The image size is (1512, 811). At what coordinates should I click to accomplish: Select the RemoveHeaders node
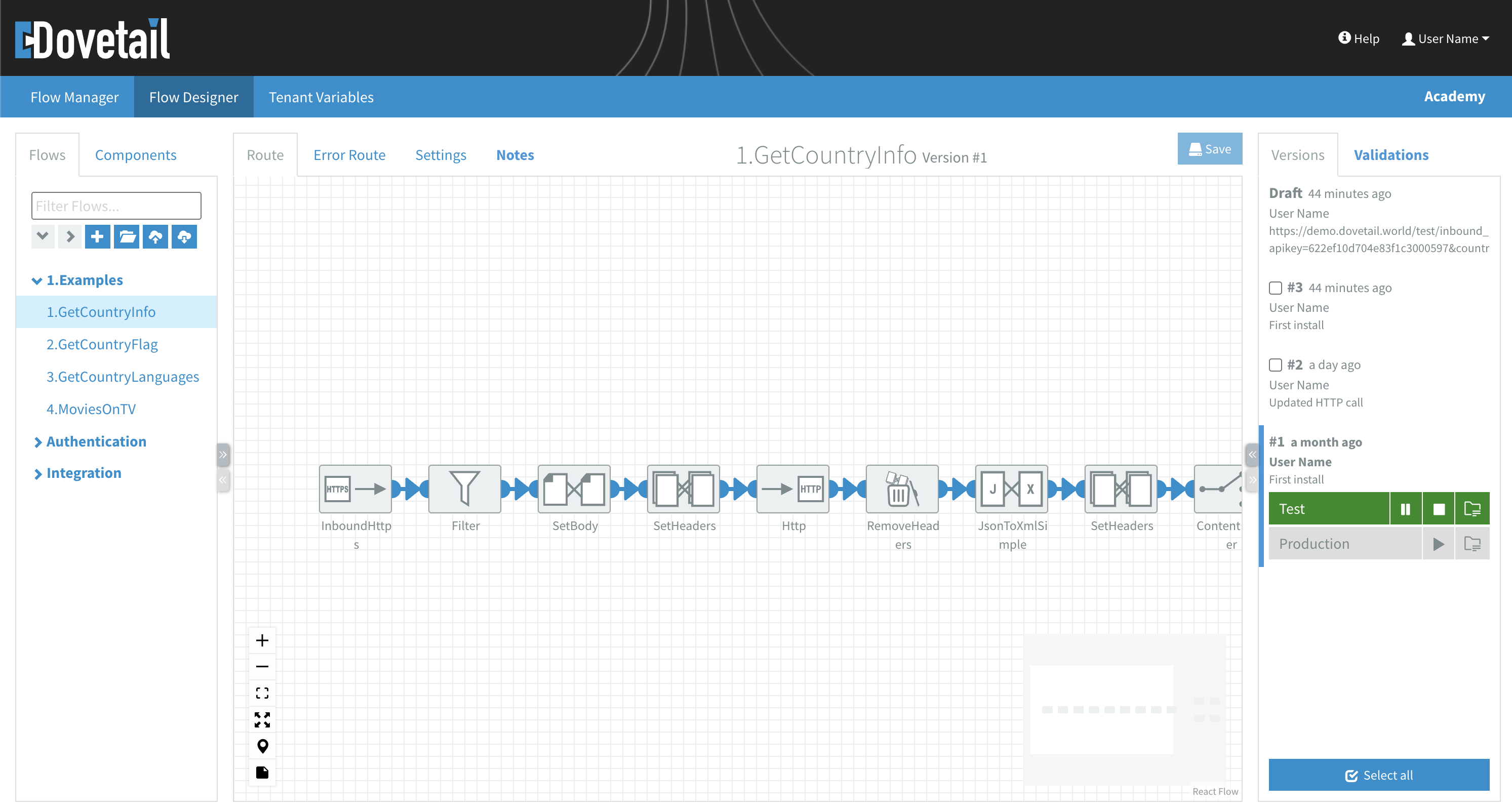pyautogui.click(x=902, y=489)
